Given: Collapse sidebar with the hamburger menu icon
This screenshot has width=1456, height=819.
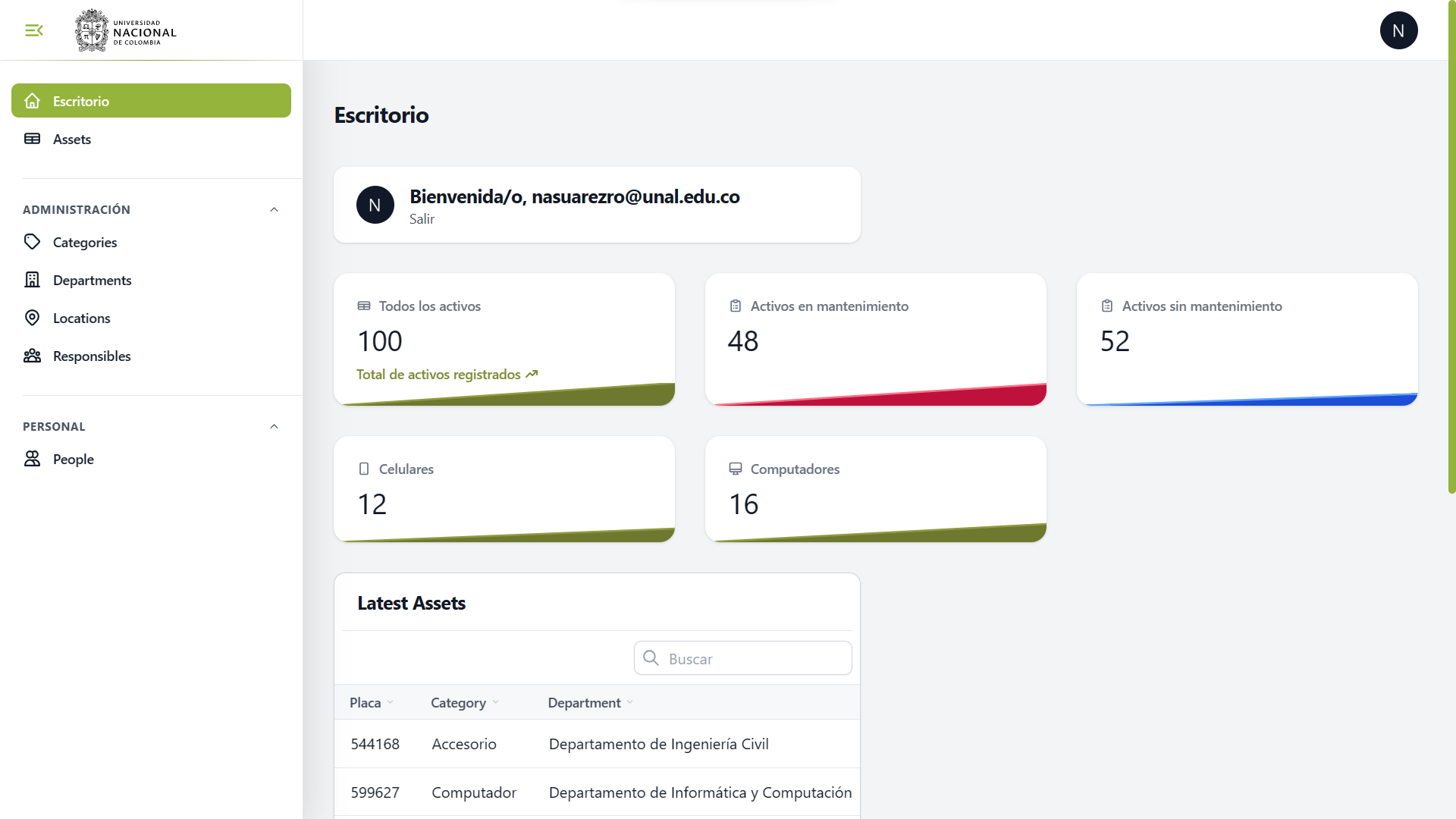Looking at the screenshot, I should click(34, 30).
